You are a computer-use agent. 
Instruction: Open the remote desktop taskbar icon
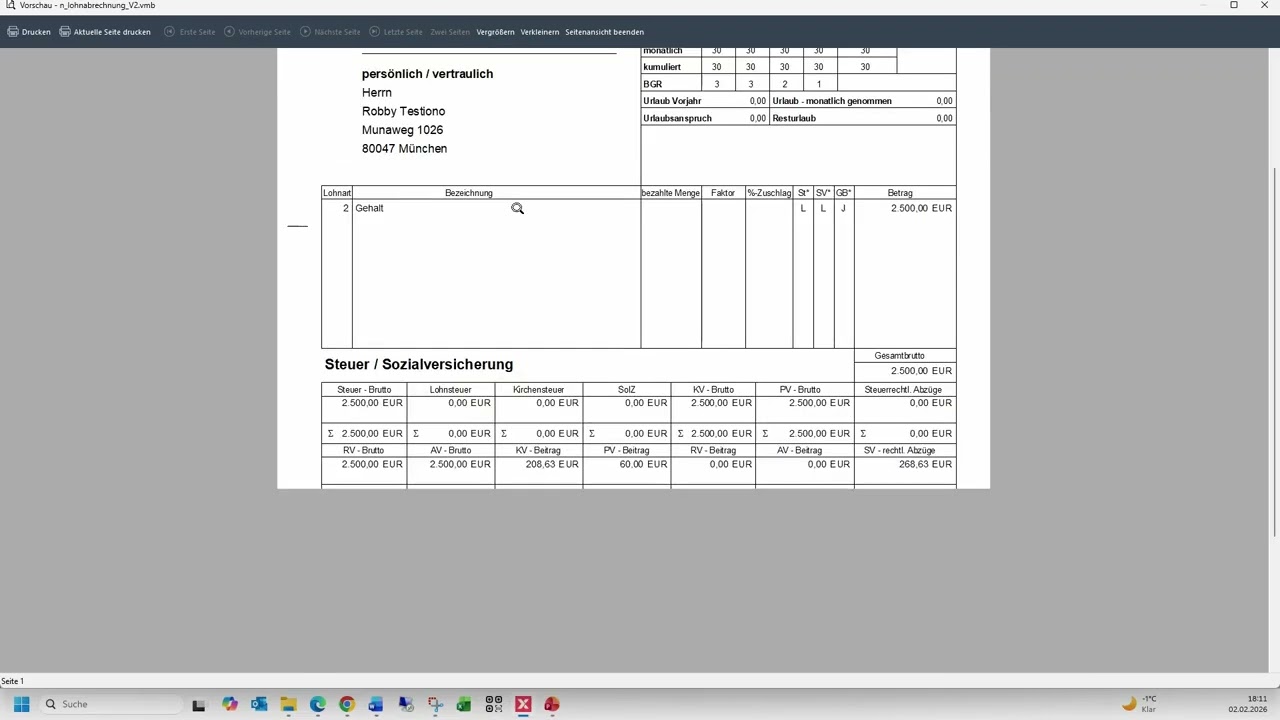405,704
